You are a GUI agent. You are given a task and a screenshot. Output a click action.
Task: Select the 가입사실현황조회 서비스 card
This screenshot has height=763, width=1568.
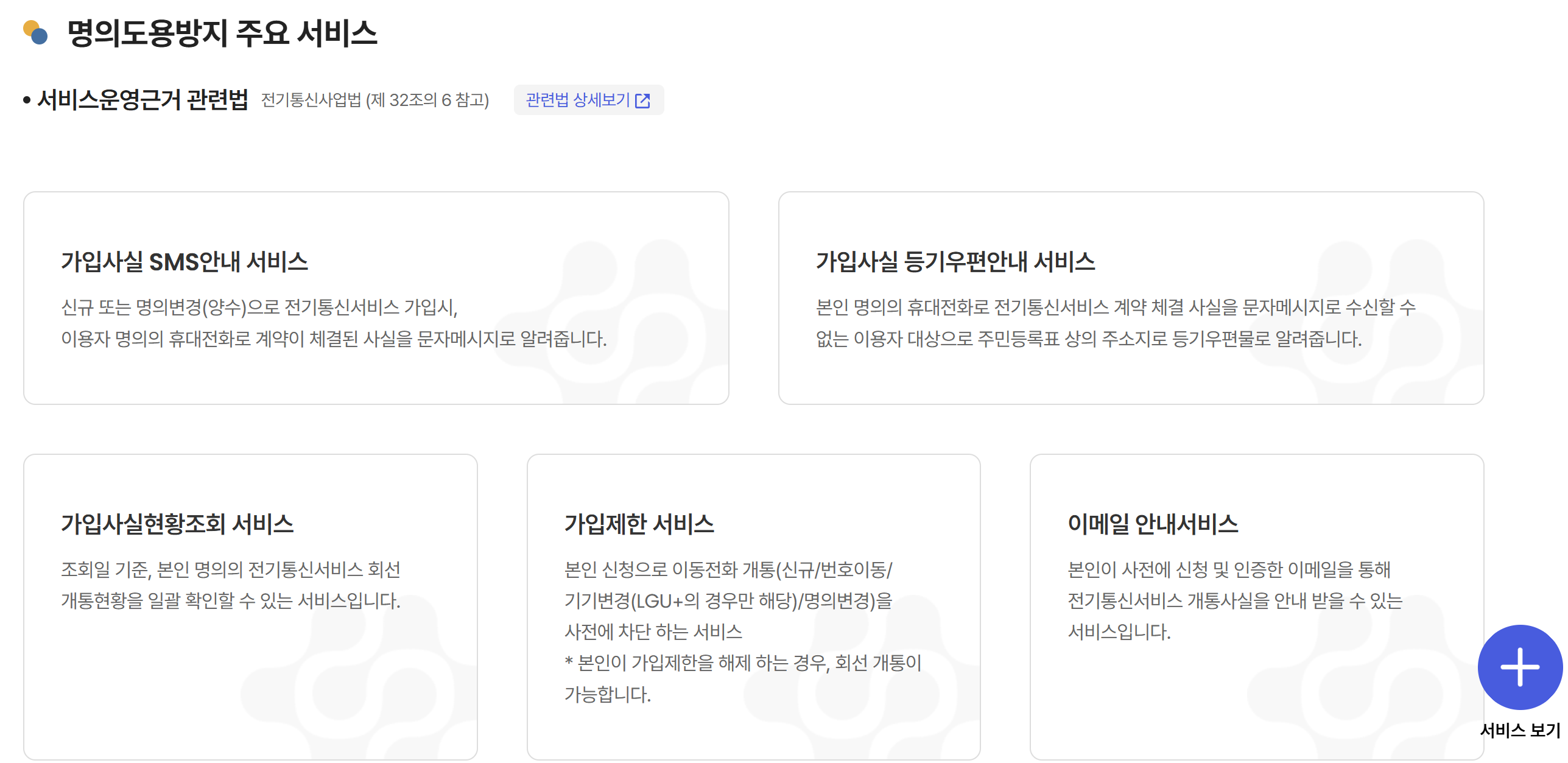pyautogui.click(x=177, y=524)
